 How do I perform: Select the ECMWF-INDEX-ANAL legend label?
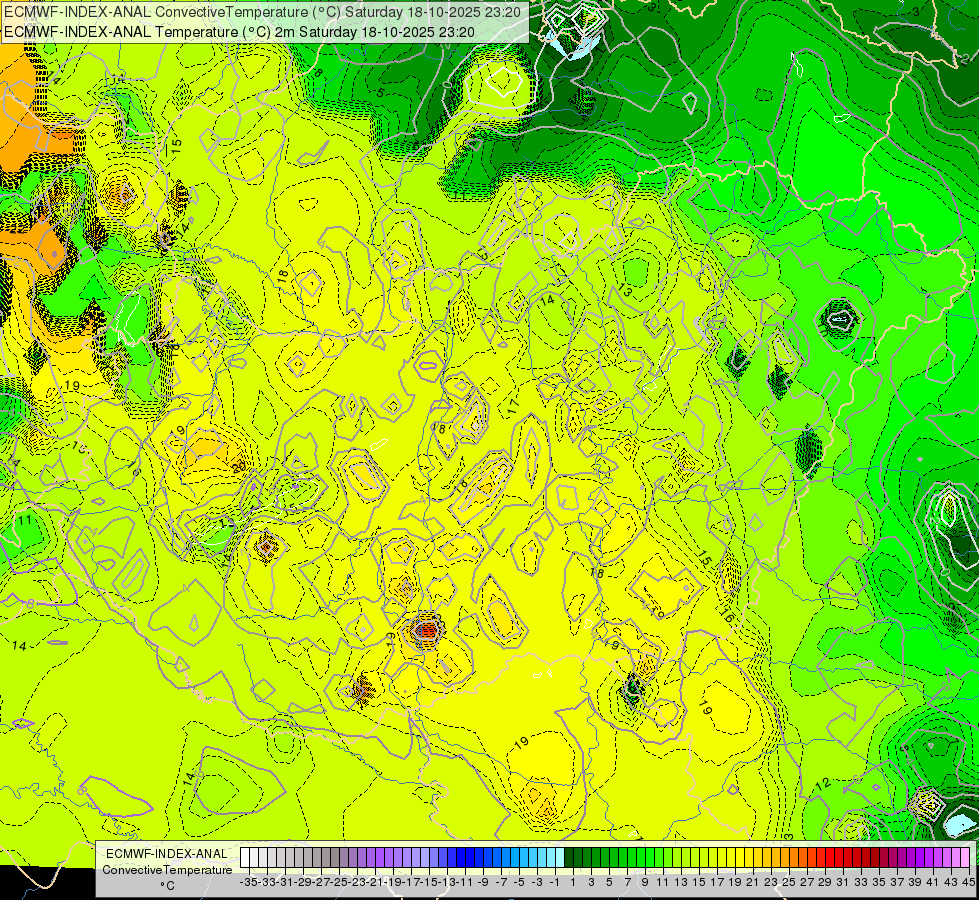pyautogui.click(x=167, y=853)
